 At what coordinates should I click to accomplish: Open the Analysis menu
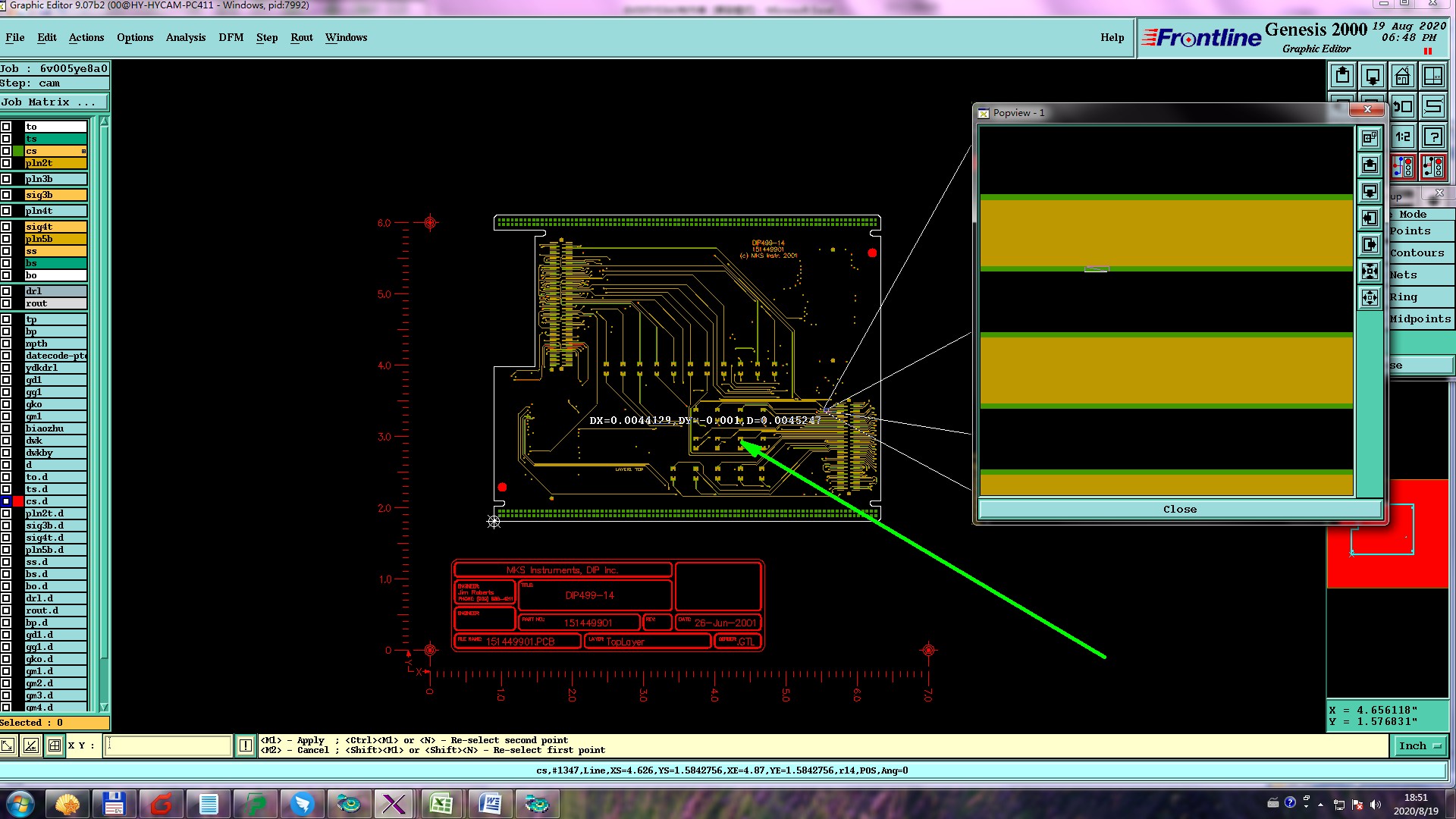(185, 37)
